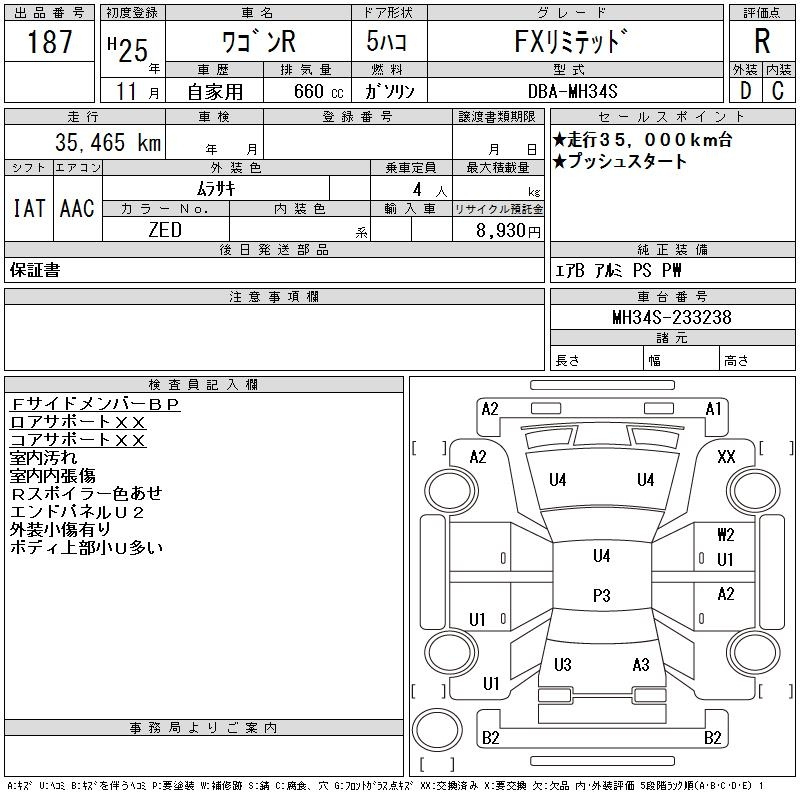
Task: Select the P3 roof mark on the diagram
Action: 602,595
